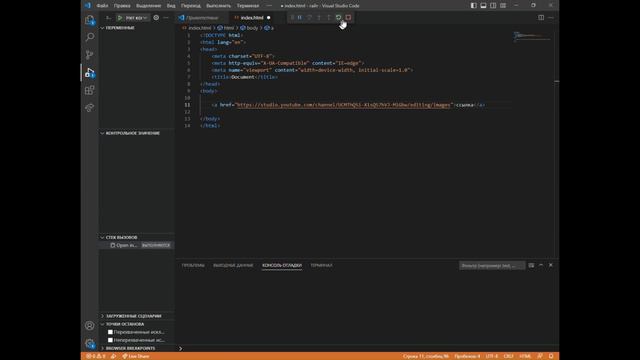Image resolution: width=640 pixels, height=360 pixels.
Task: Open the Терминал menu
Action: point(248,6)
